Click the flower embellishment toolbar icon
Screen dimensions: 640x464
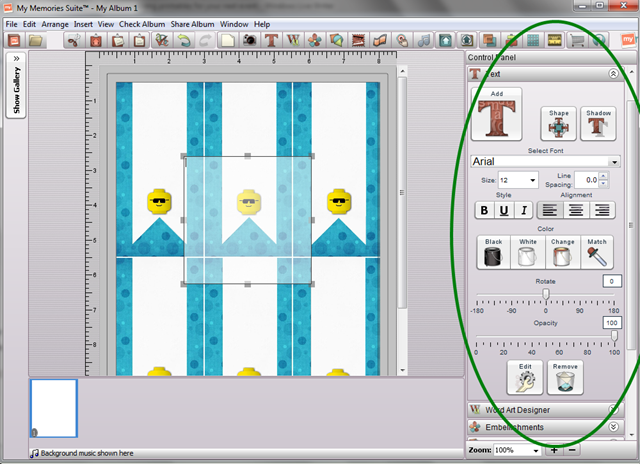coord(315,40)
